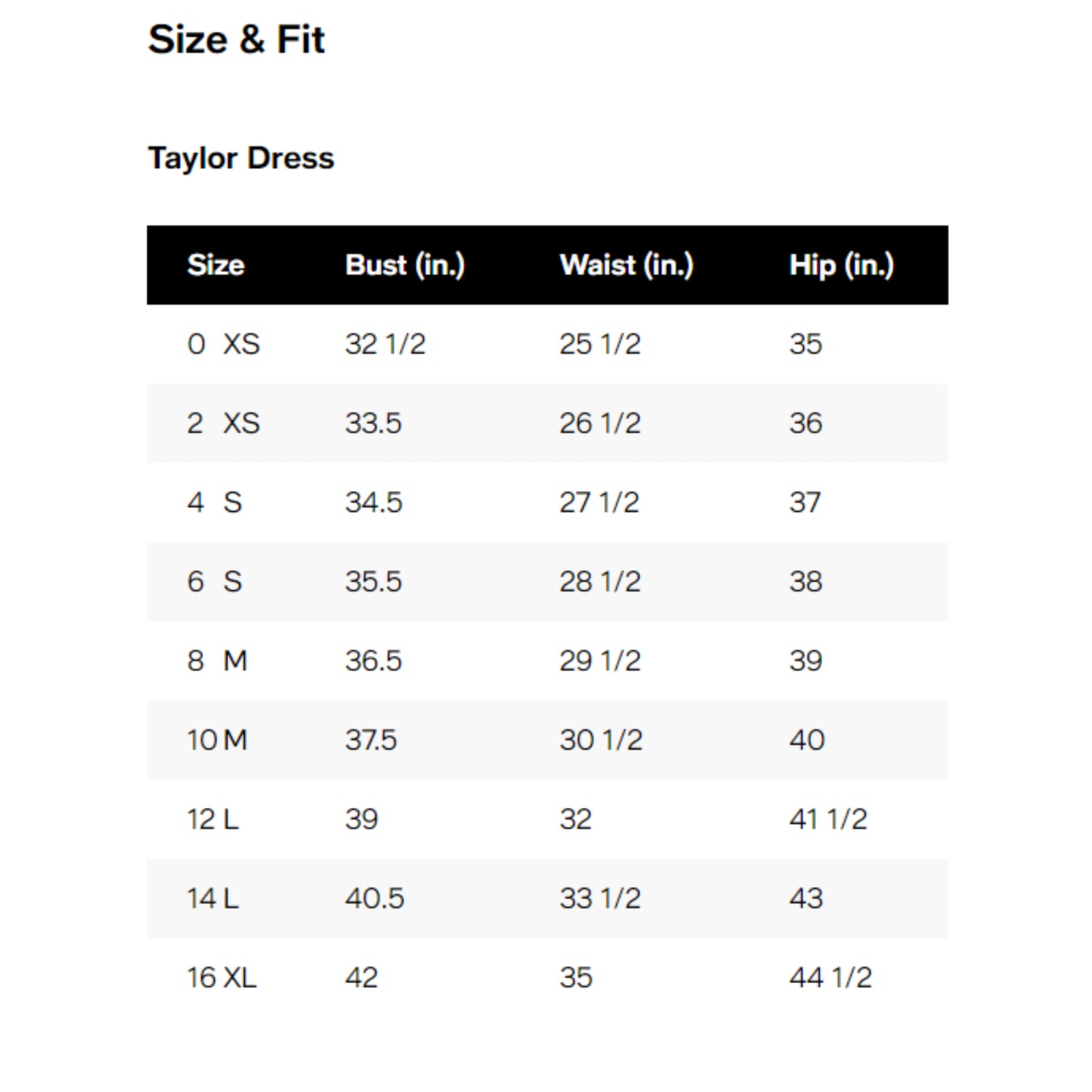Screen dimensions: 1092x1092
Task: Select the Hip (in.) column header
Action: click(841, 265)
